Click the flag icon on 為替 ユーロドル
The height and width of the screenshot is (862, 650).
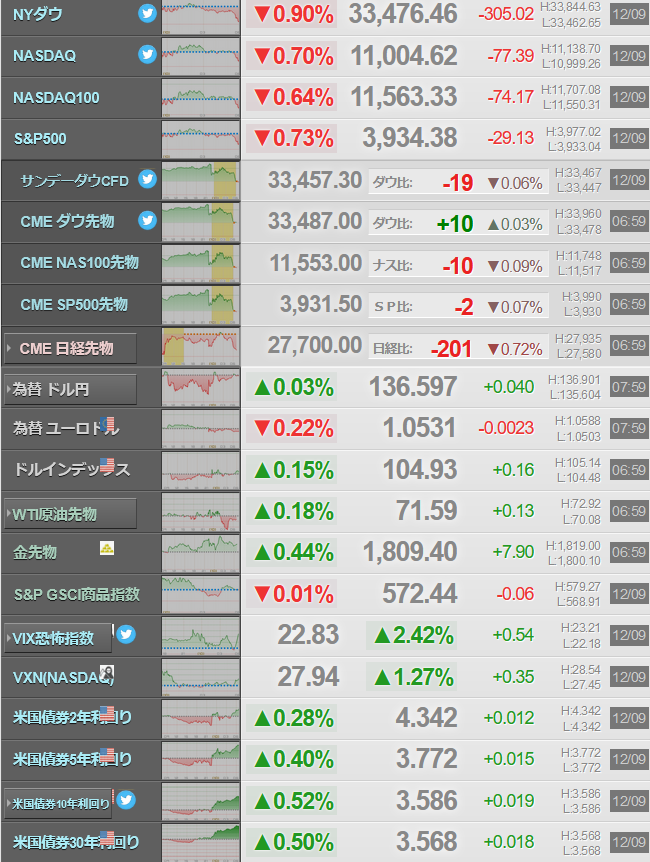tap(108, 423)
